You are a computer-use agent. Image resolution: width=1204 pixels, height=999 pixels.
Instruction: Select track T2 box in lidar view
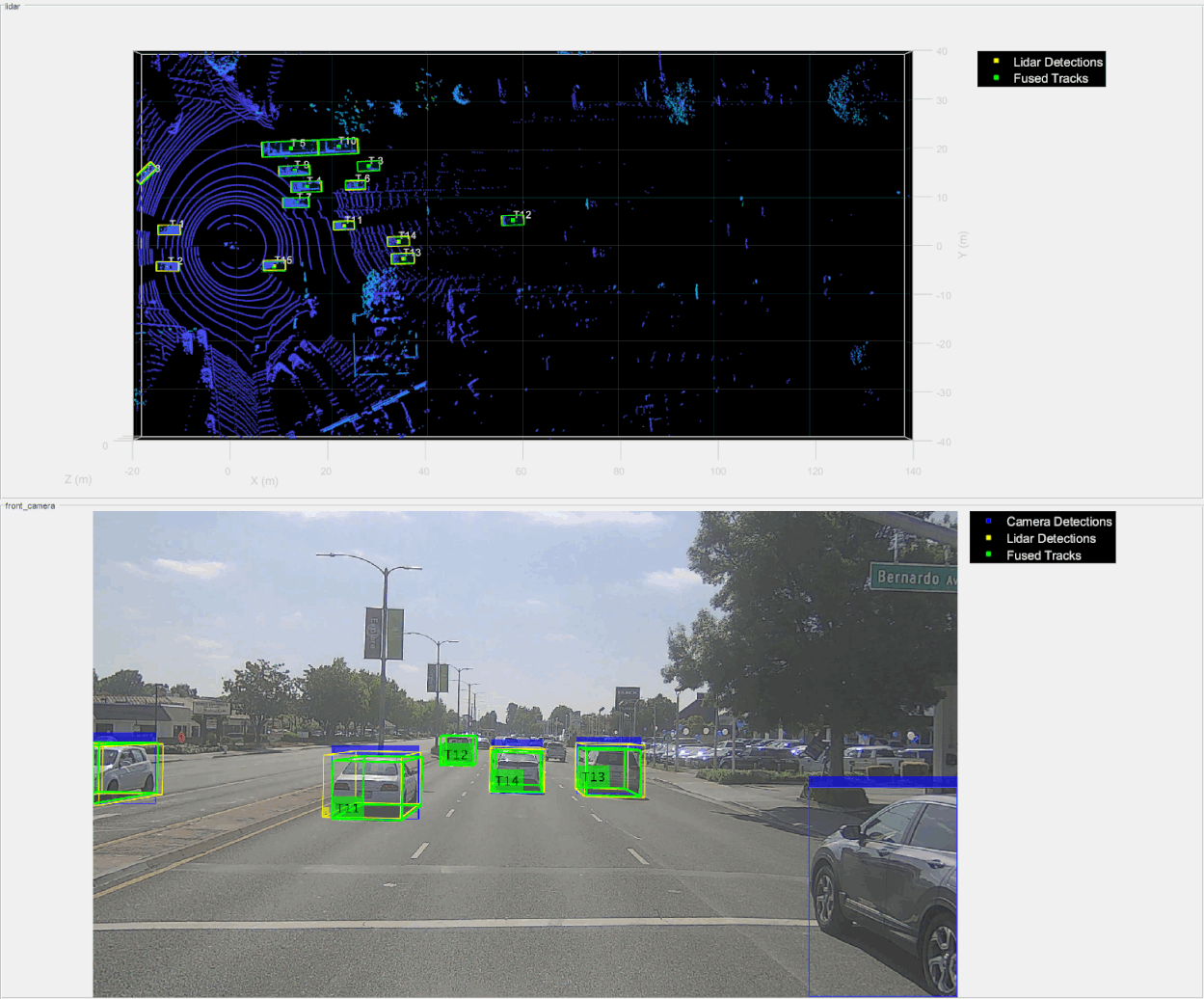pos(168,266)
